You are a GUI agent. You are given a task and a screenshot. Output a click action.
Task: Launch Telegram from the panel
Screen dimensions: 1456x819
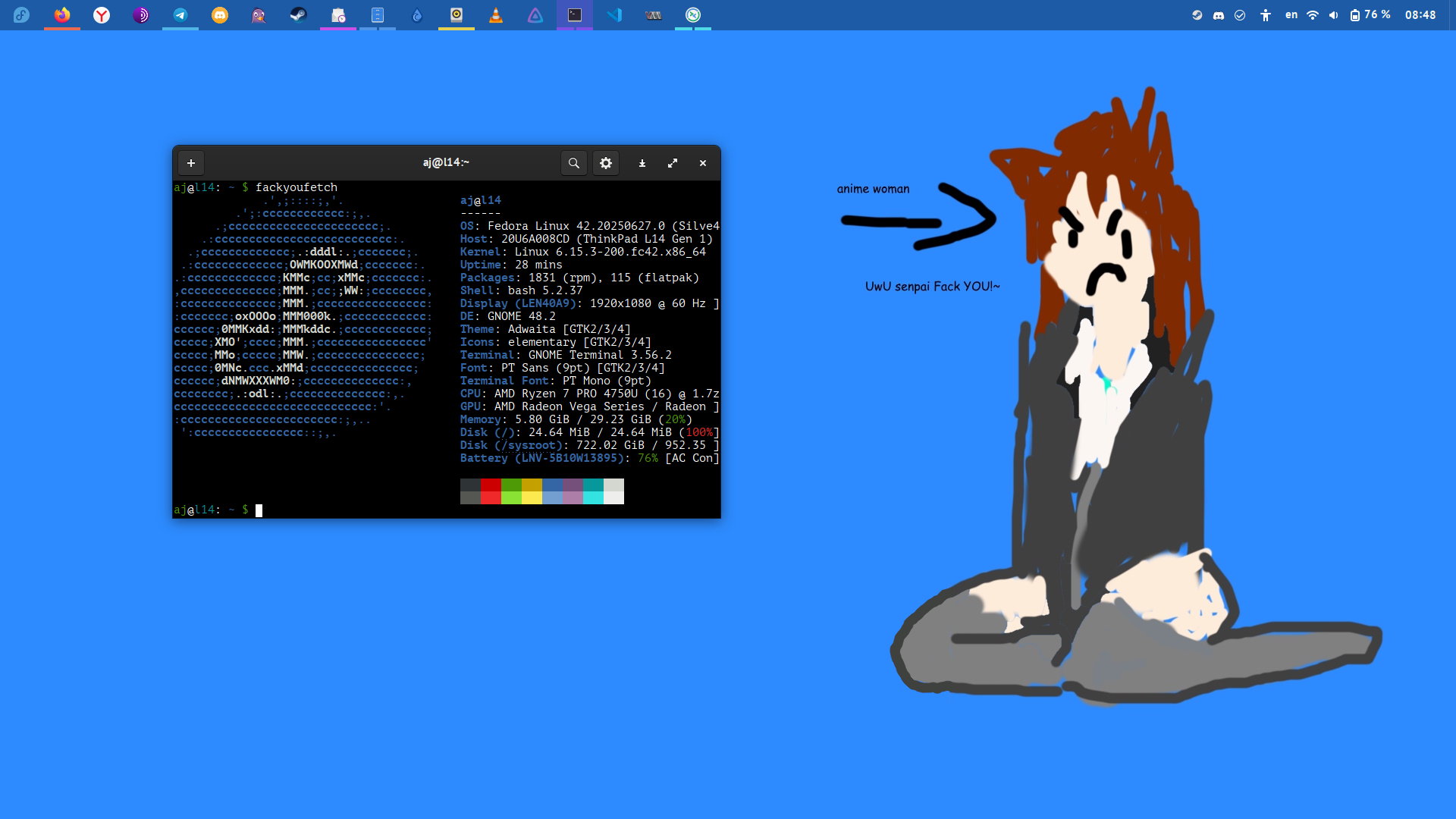coord(180,14)
